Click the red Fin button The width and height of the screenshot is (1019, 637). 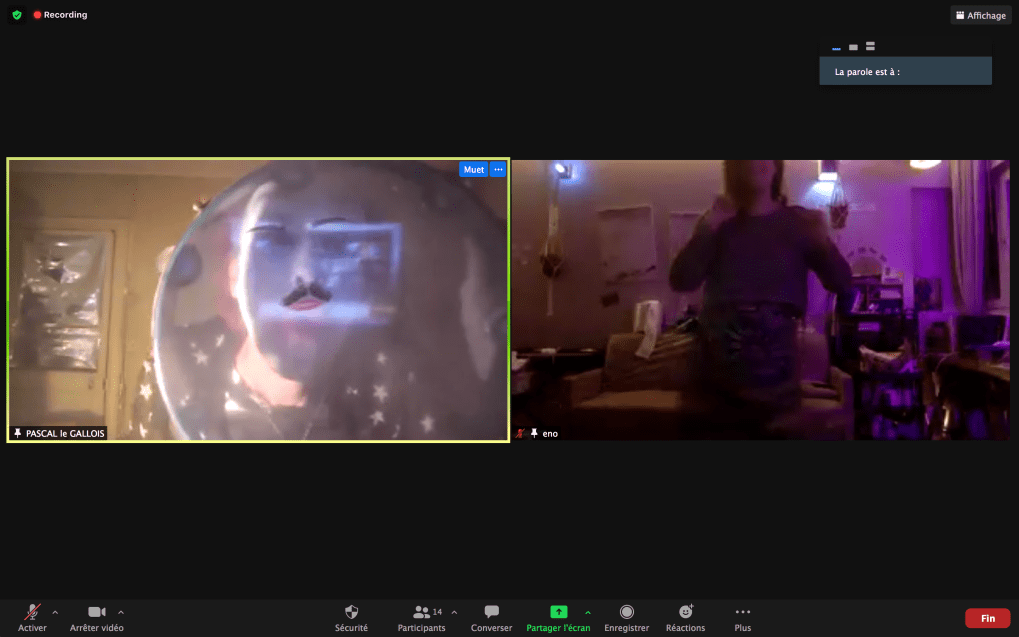(x=987, y=618)
